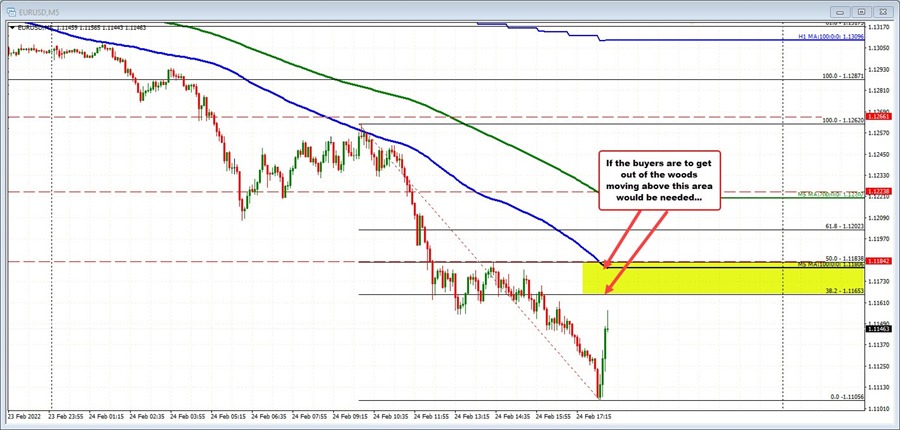Click the 1.11130 price scale value
900x430 pixels.
click(x=879, y=387)
